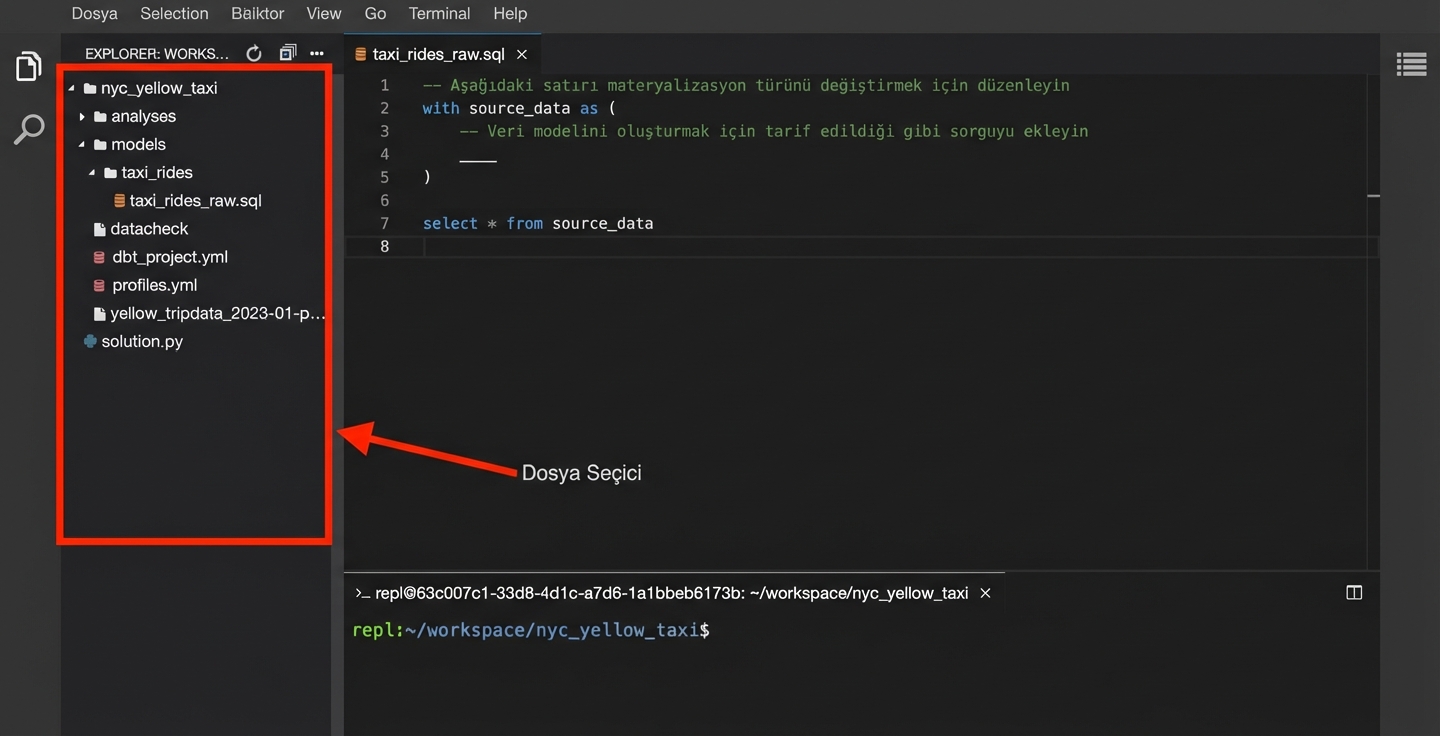1440x736 pixels.
Task: Click the Collapse All folders icon
Action: point(288,54)
